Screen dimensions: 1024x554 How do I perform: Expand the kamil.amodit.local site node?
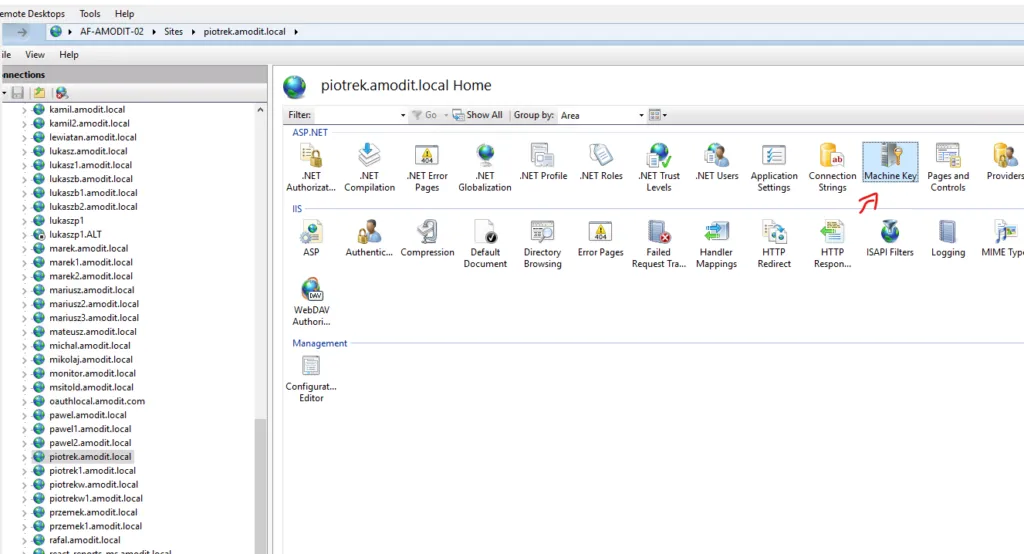point(24,110)
